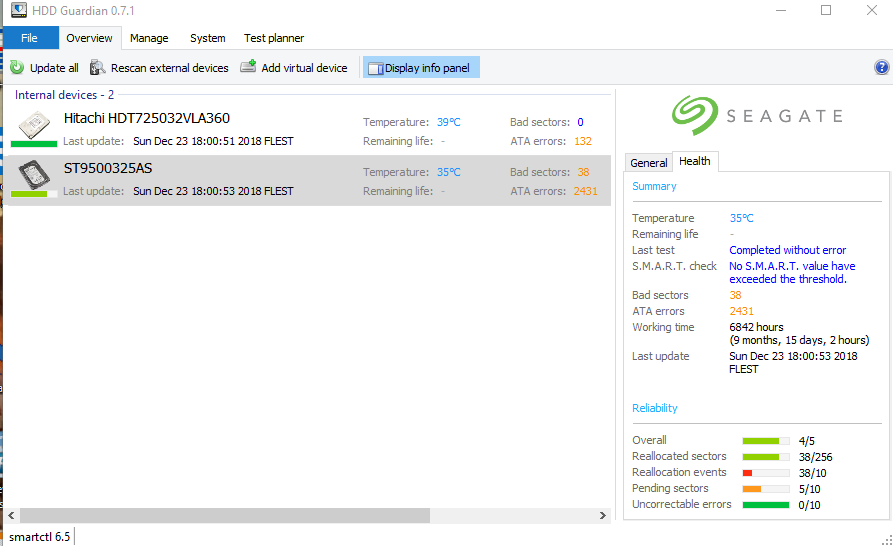This screenshot has width=893, height=546.
Task: Click the Reallocated sectors reliability bar
Action: click(766, 457)
